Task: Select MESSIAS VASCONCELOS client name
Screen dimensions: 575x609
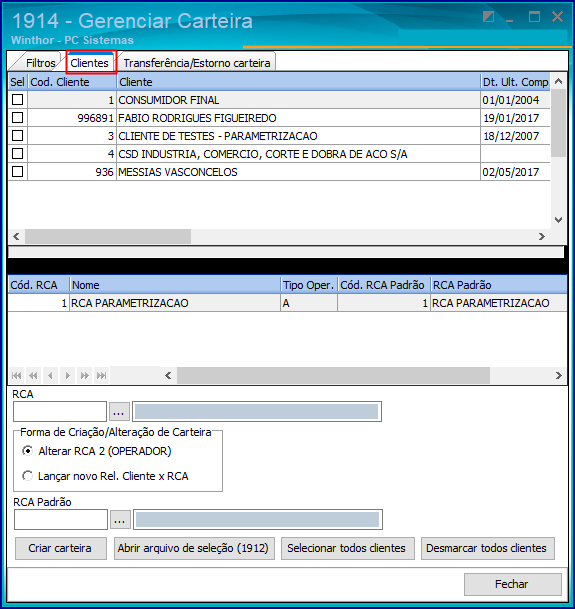Action: point(298,172)
